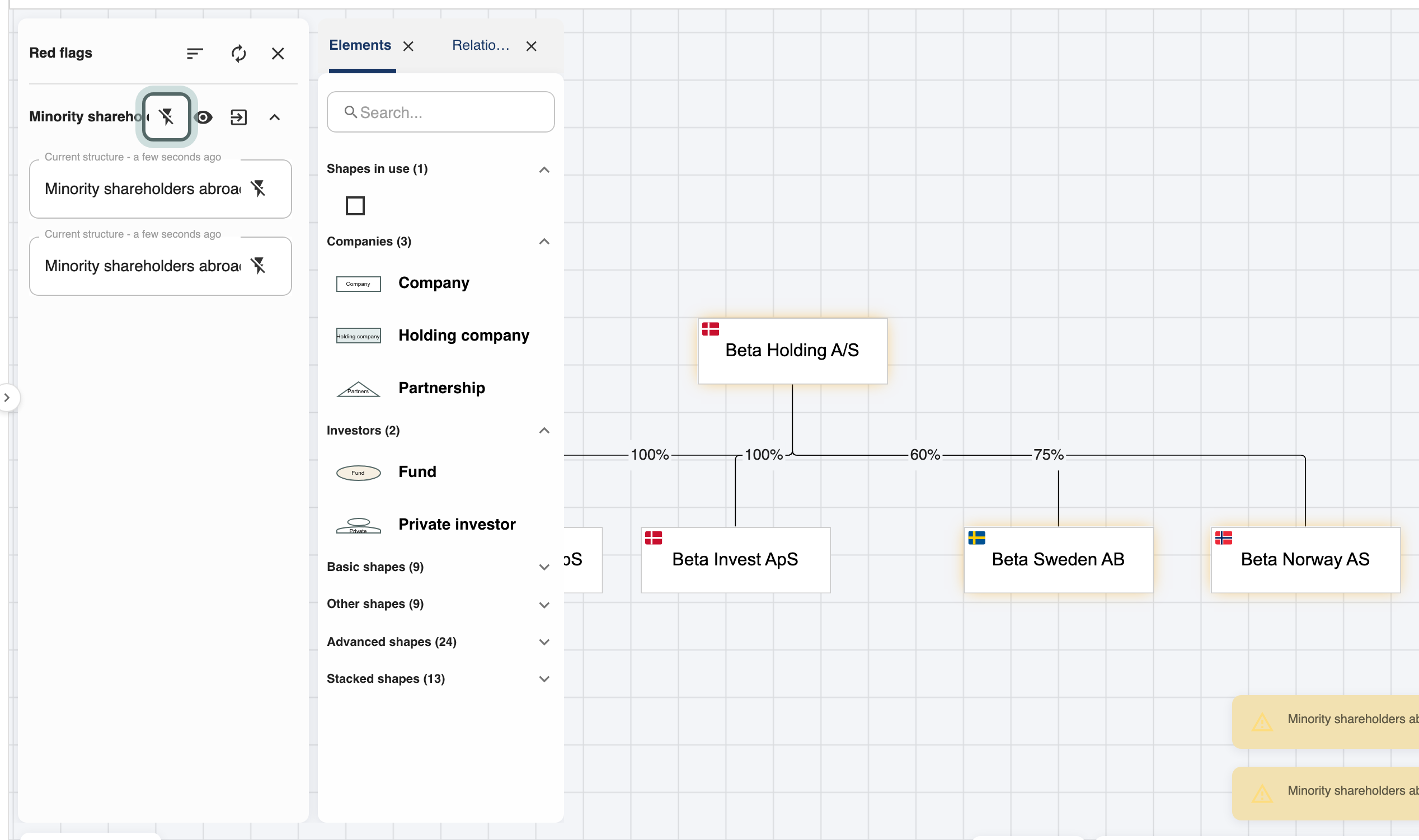Click the 75% ownership label
The image size is (1419, 840).
[1048, 455]
